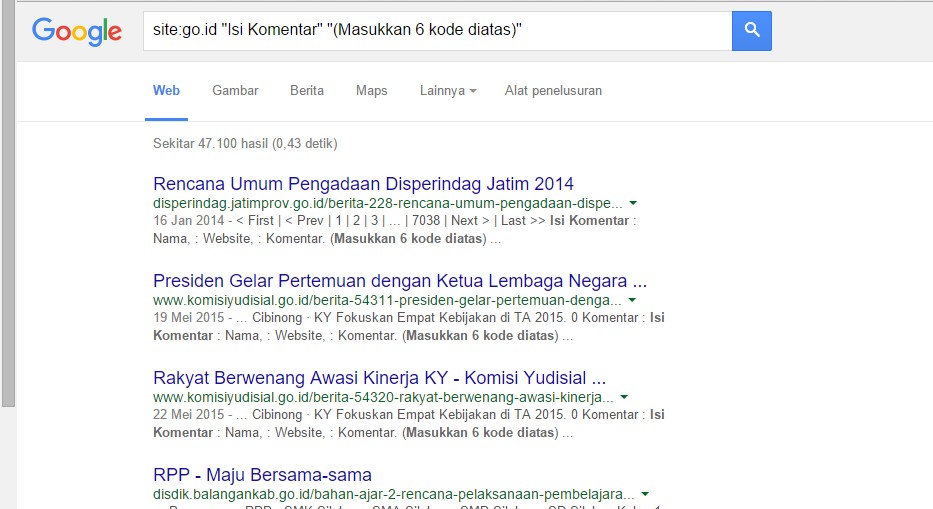This screenshot has width=933, height=509.
Task: Expand the Lainnya dropdown menu
Action: coord(448,90)
